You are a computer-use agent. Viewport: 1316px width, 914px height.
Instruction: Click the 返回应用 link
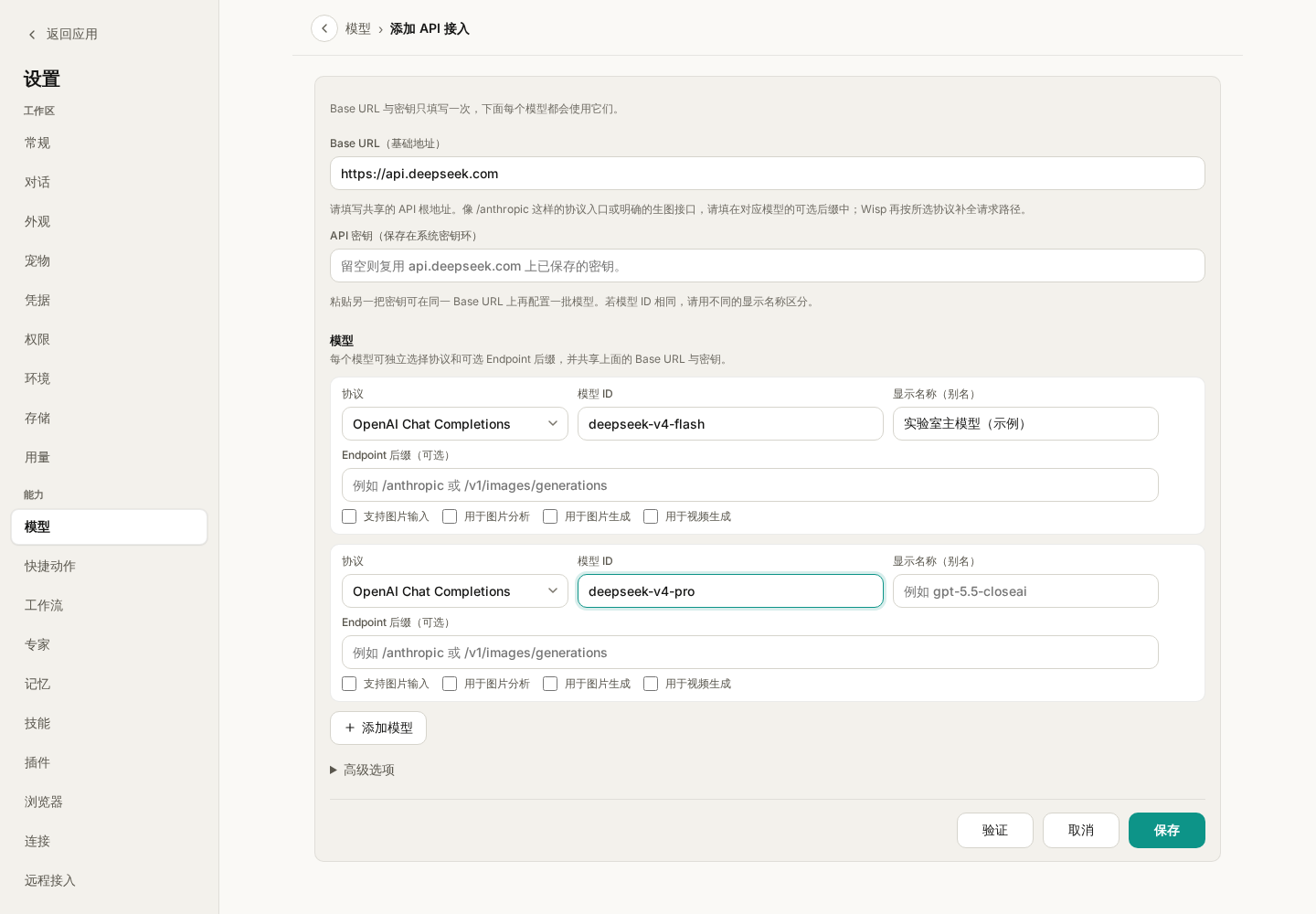click(x=62, y=35)
